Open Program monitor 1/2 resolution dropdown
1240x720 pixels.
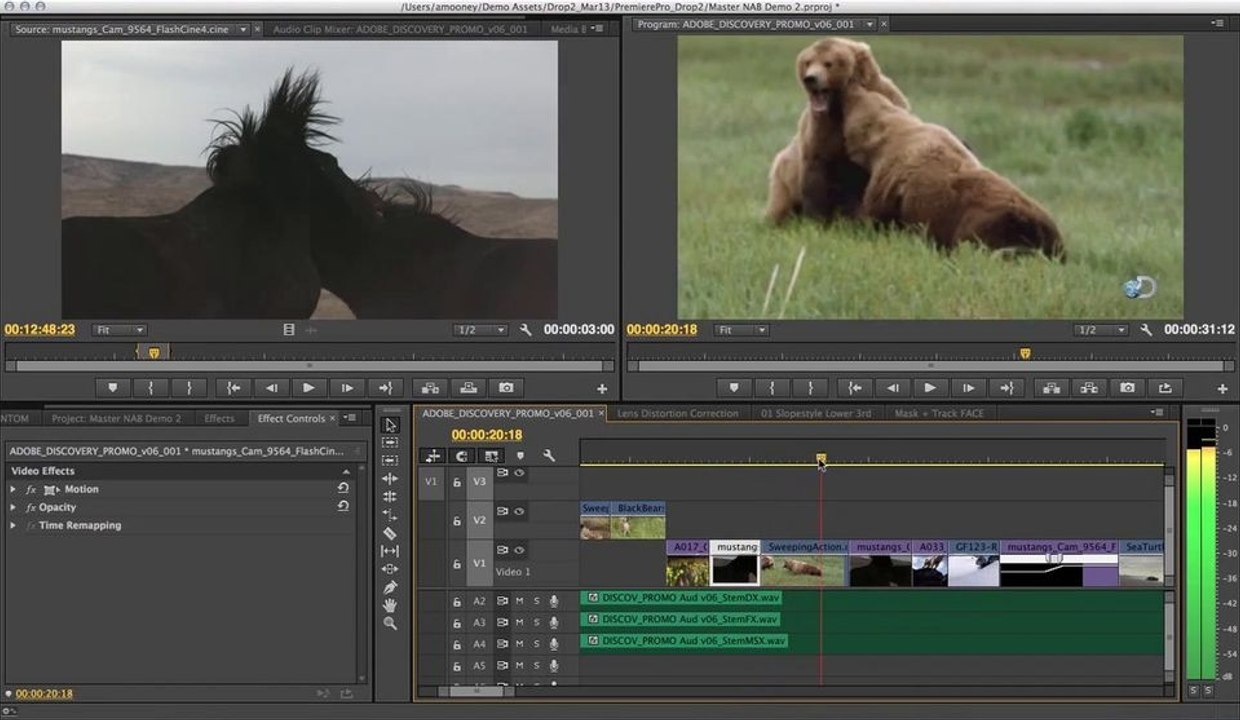tap(1102, 330)
